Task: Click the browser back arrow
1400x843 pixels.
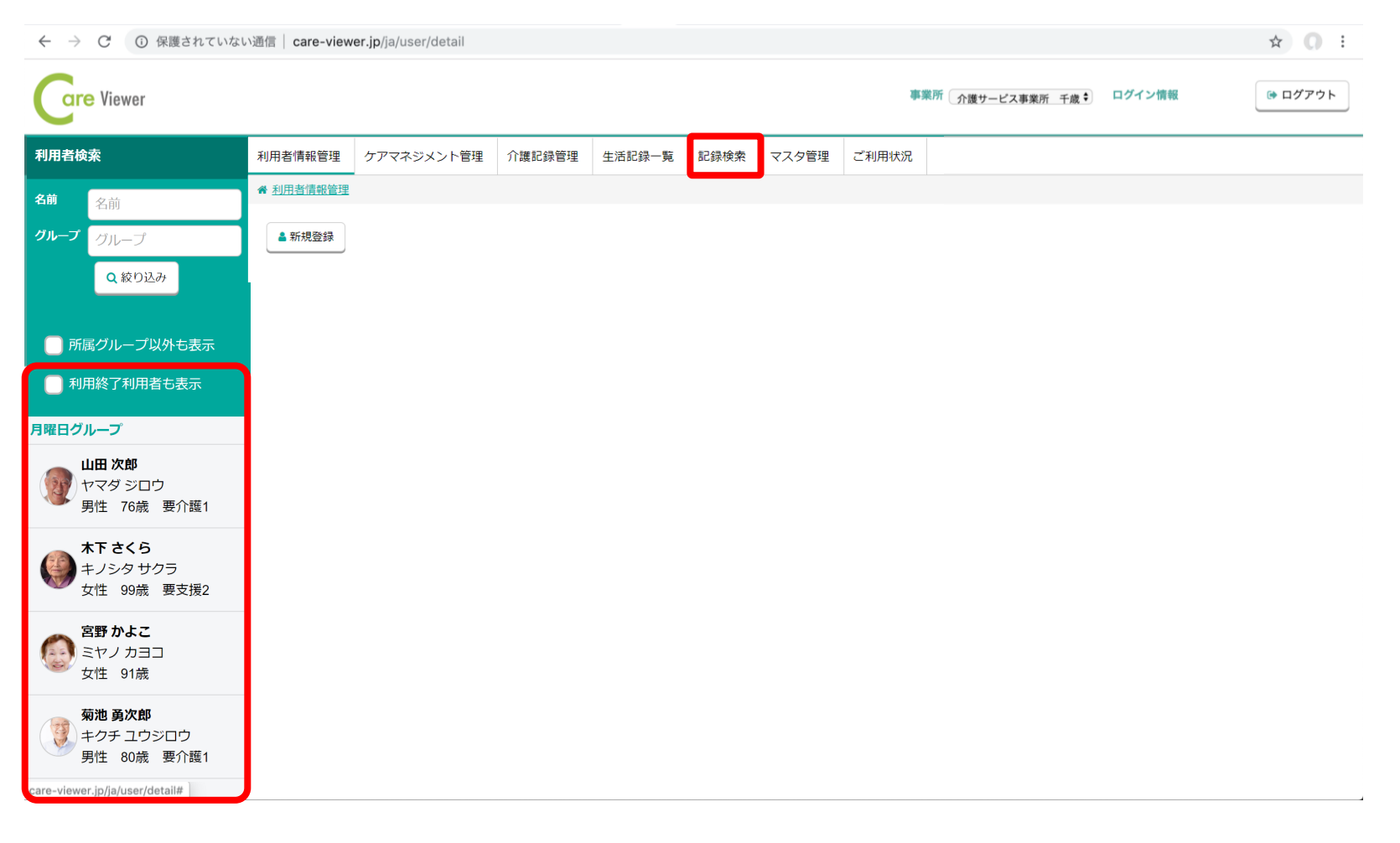Action: pyautogui.click(x=44, y=41)
